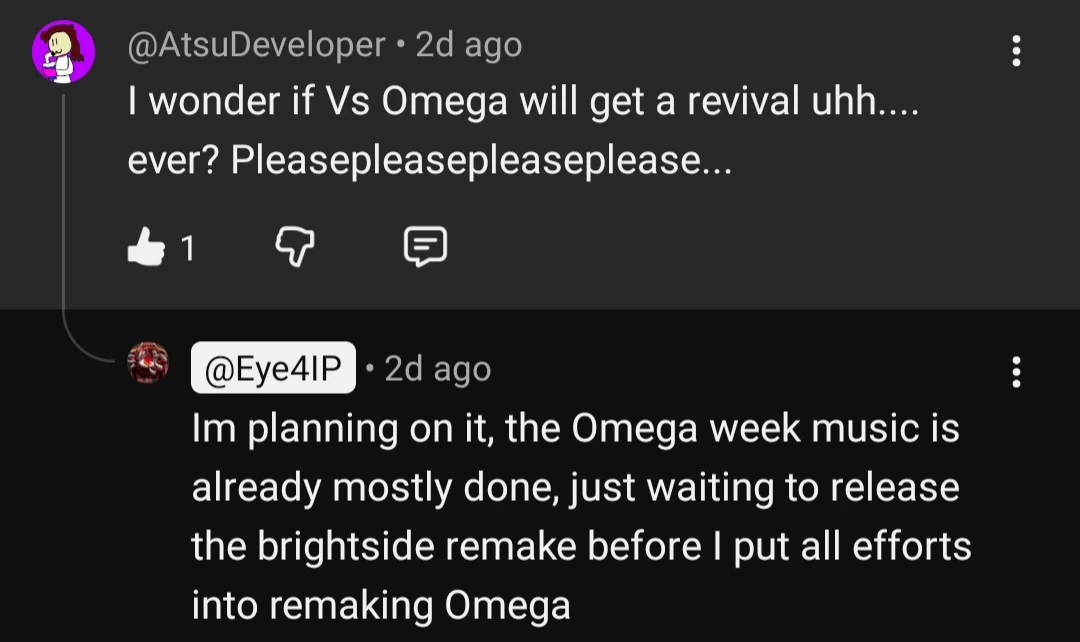Tap the reply icon under AtsuDeveloper's comment
Viewport: 1080px width, 642px height.
coord(424,246)
